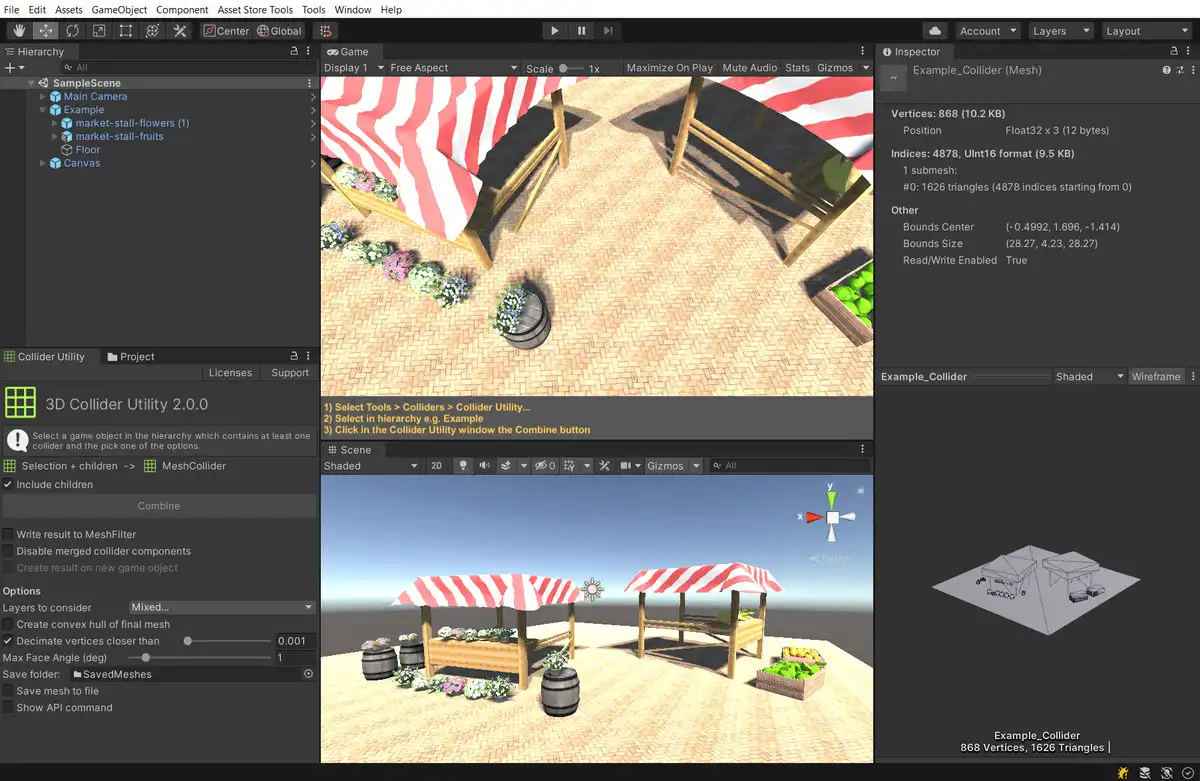Toggle Global handle rotation button
This screenshot has width=1200, height=781.
click(280, 31)
